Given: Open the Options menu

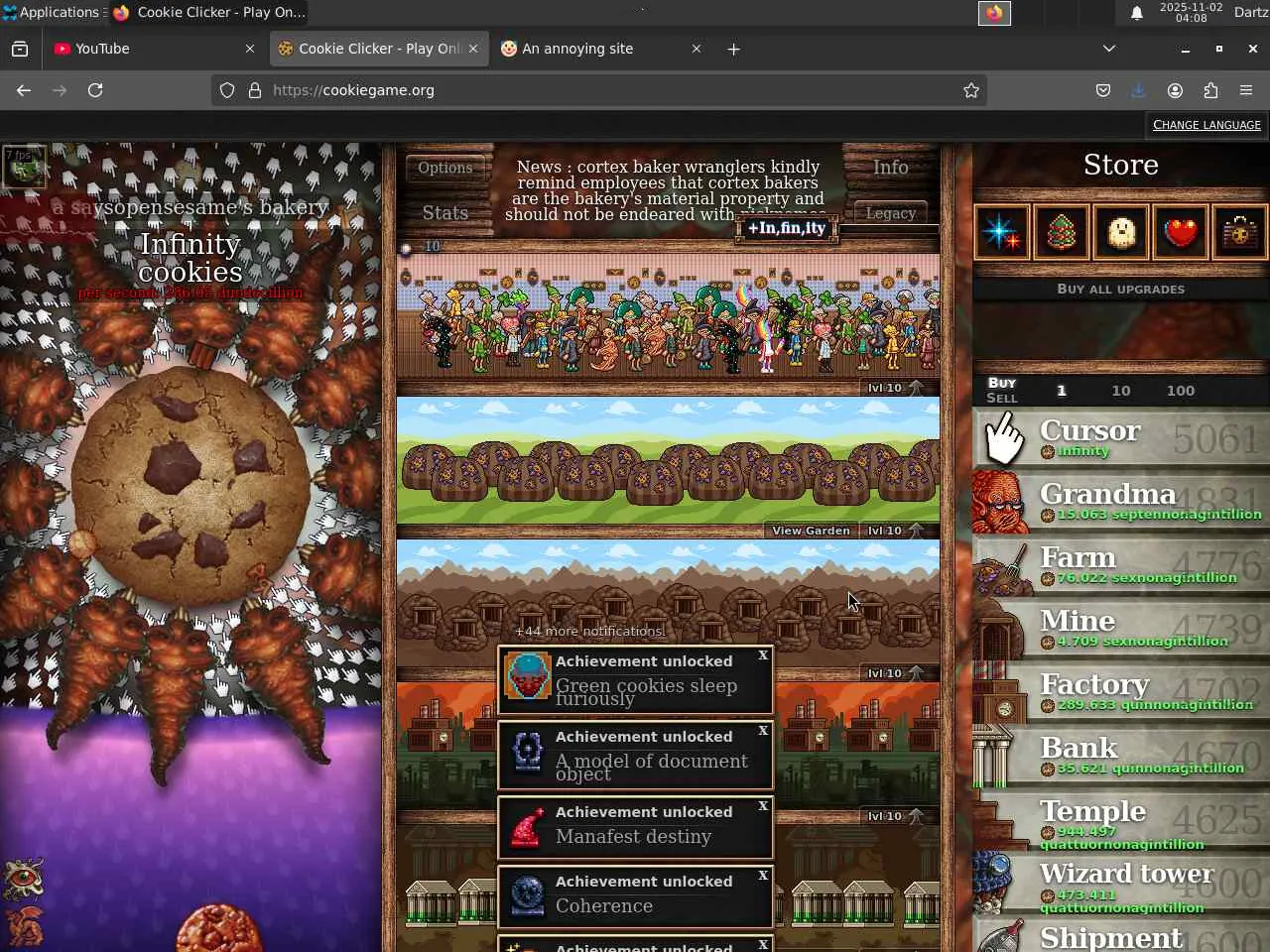Looking at the screenshot, I should [x=445, y=168].
